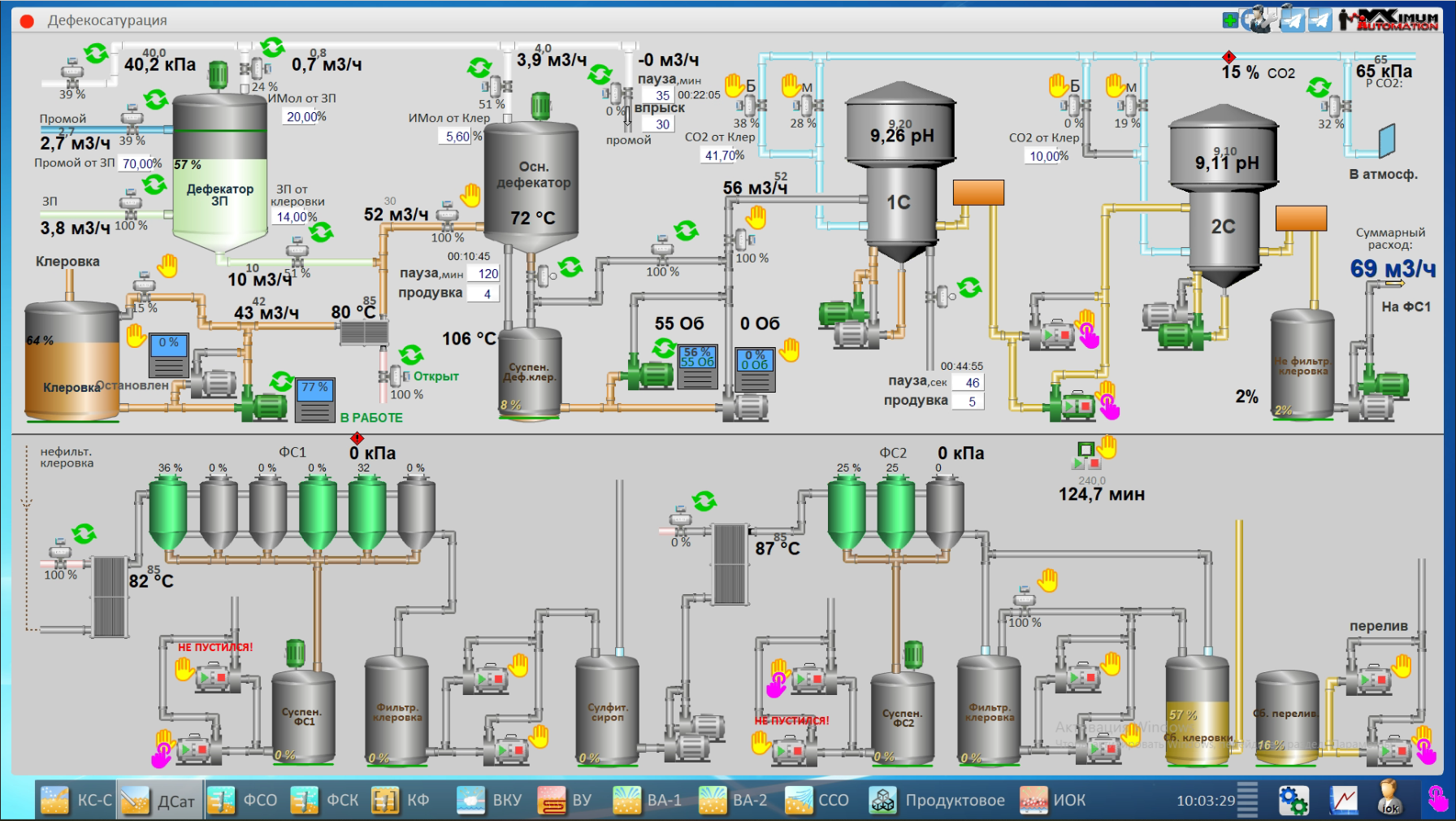Click the green auto-mode arrows beside 40,2 кПа
The width and height of the screenshot is (1456, 821).
click(97, 54)
